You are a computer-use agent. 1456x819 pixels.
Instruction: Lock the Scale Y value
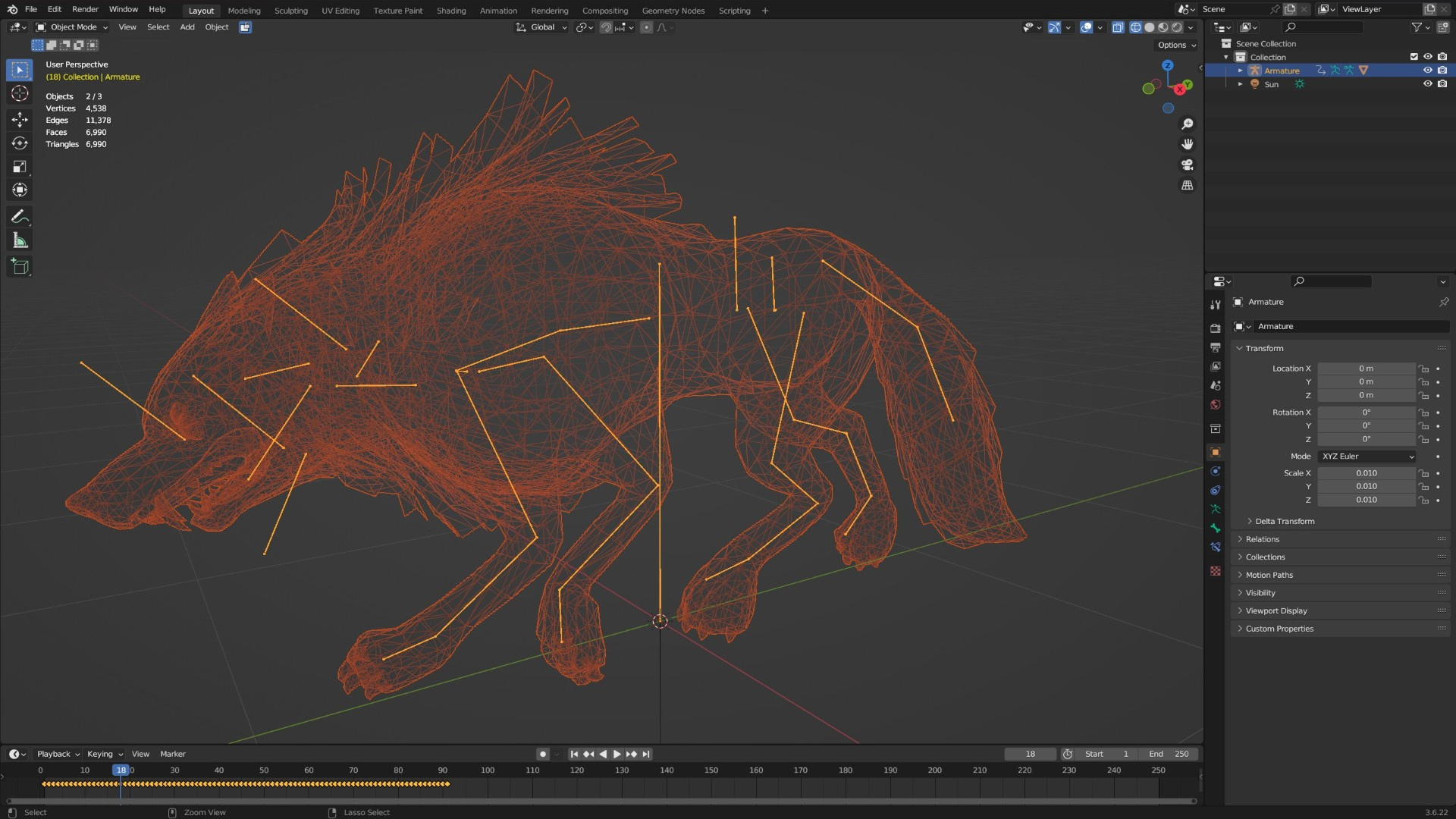coord(1423,486)
